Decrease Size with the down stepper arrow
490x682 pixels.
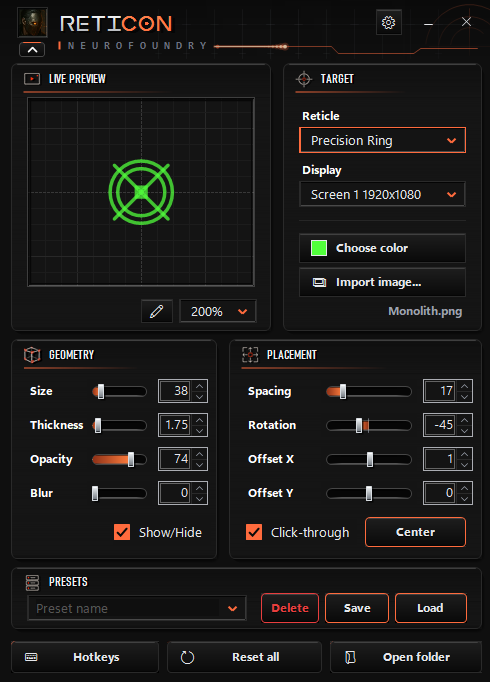[x=200, y=396]
